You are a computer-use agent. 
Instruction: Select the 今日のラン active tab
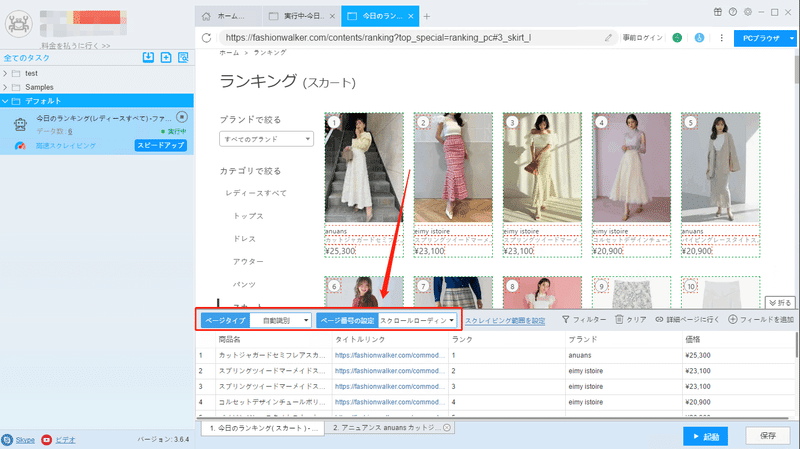(380, 16)
